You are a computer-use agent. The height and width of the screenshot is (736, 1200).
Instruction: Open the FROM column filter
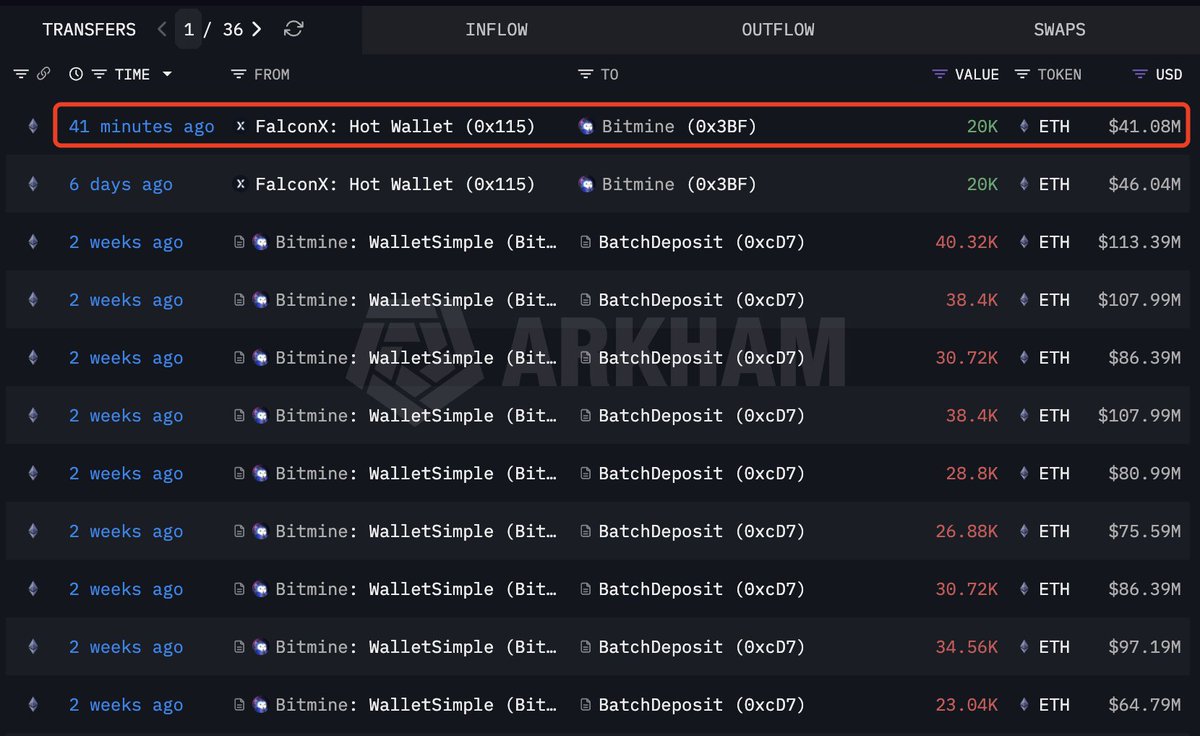[x=238, y=74]
